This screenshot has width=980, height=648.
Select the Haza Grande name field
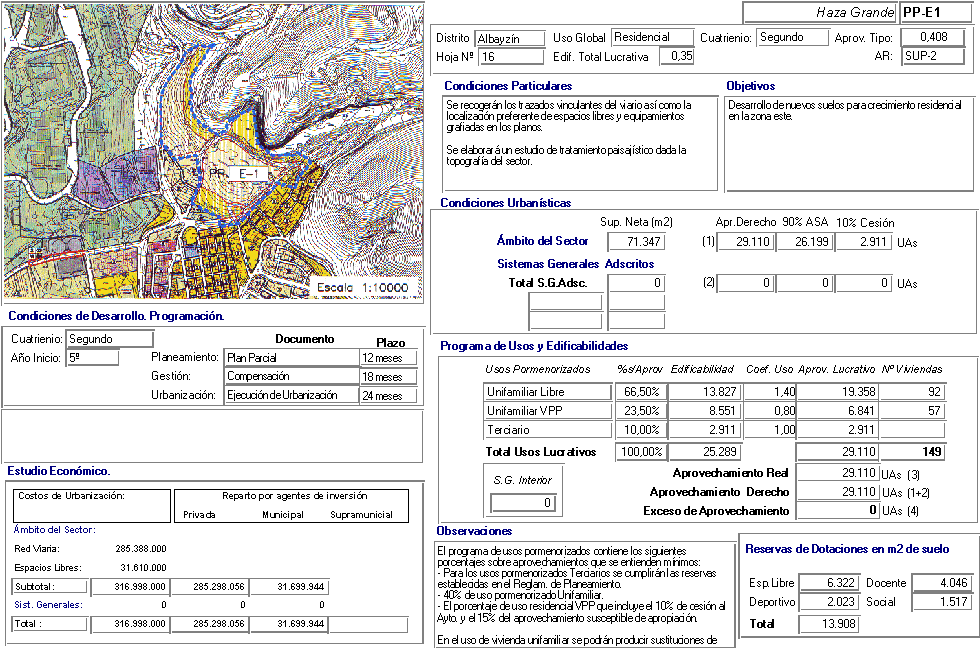pos(819,12)
